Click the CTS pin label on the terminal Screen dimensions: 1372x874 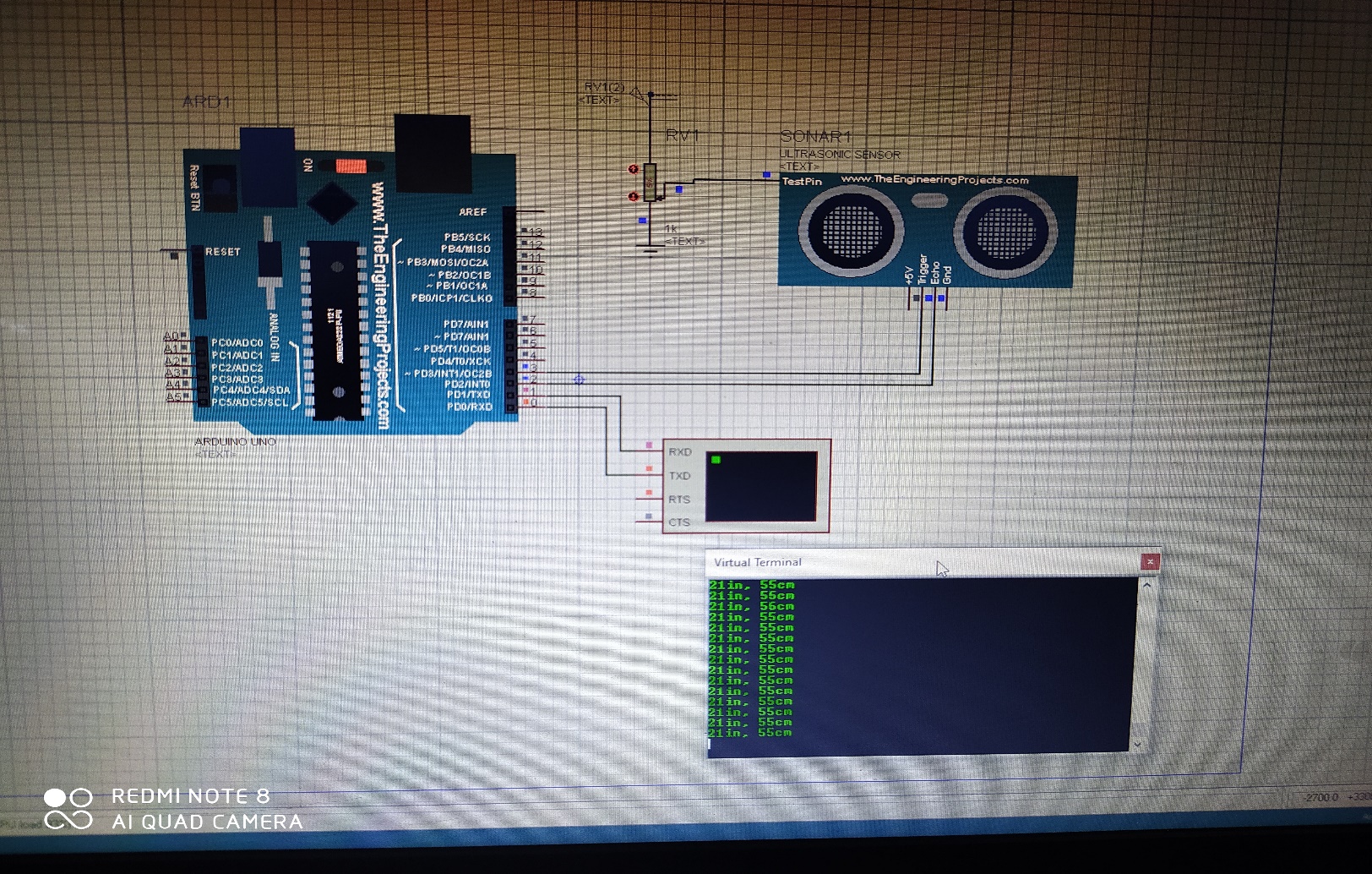click(679, 522)
